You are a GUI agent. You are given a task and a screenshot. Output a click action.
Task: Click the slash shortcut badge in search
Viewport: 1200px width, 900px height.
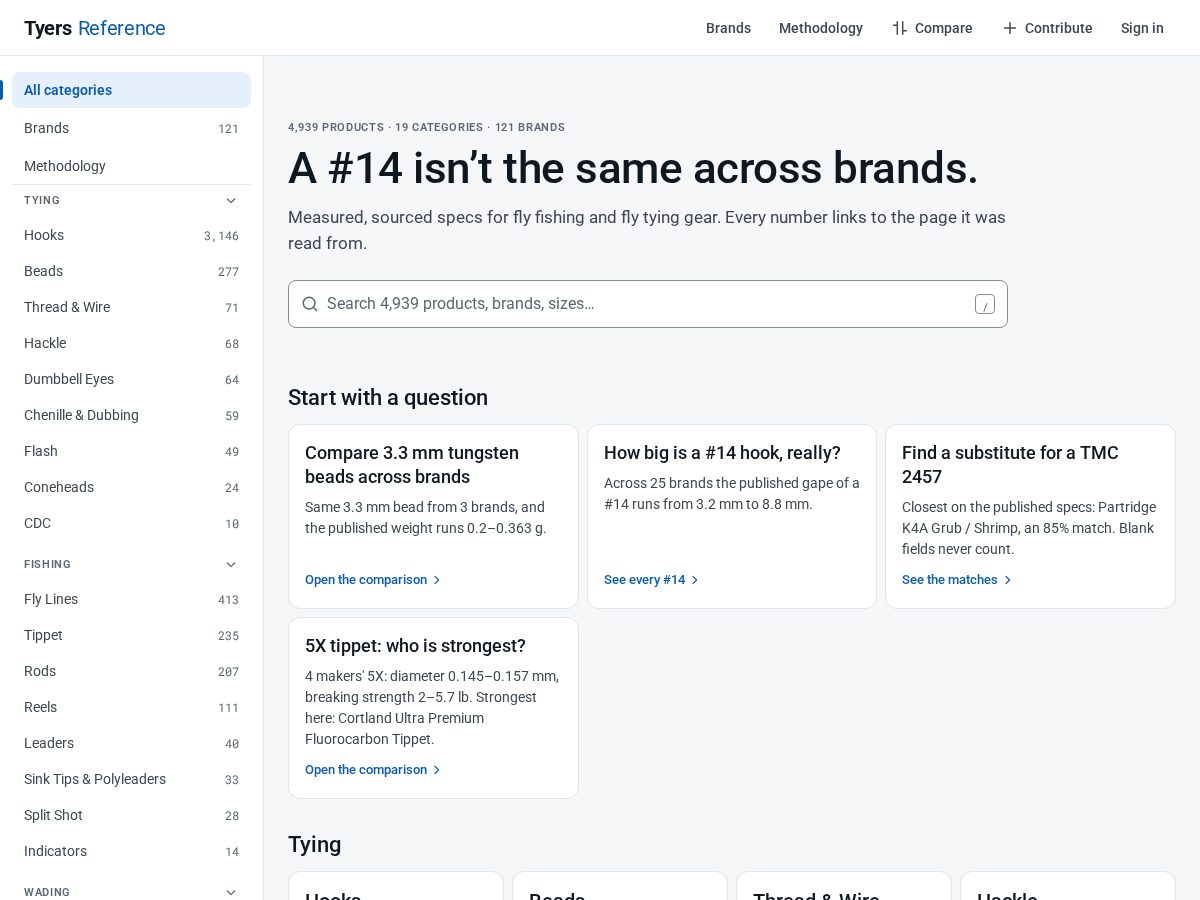pos(985,304)
